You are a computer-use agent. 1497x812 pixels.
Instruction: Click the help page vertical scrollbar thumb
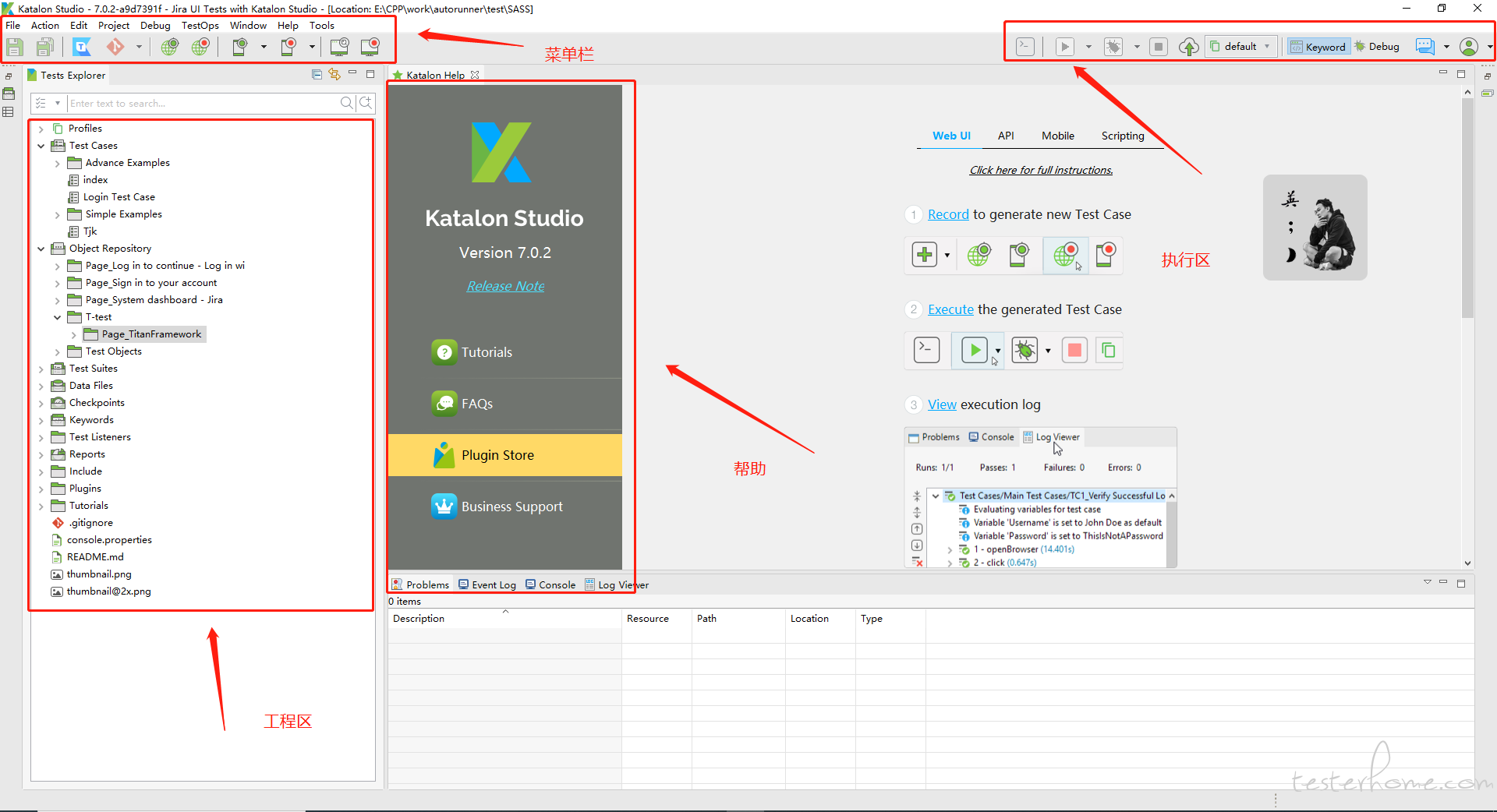pyautogui.click(x=1467, y=207)
